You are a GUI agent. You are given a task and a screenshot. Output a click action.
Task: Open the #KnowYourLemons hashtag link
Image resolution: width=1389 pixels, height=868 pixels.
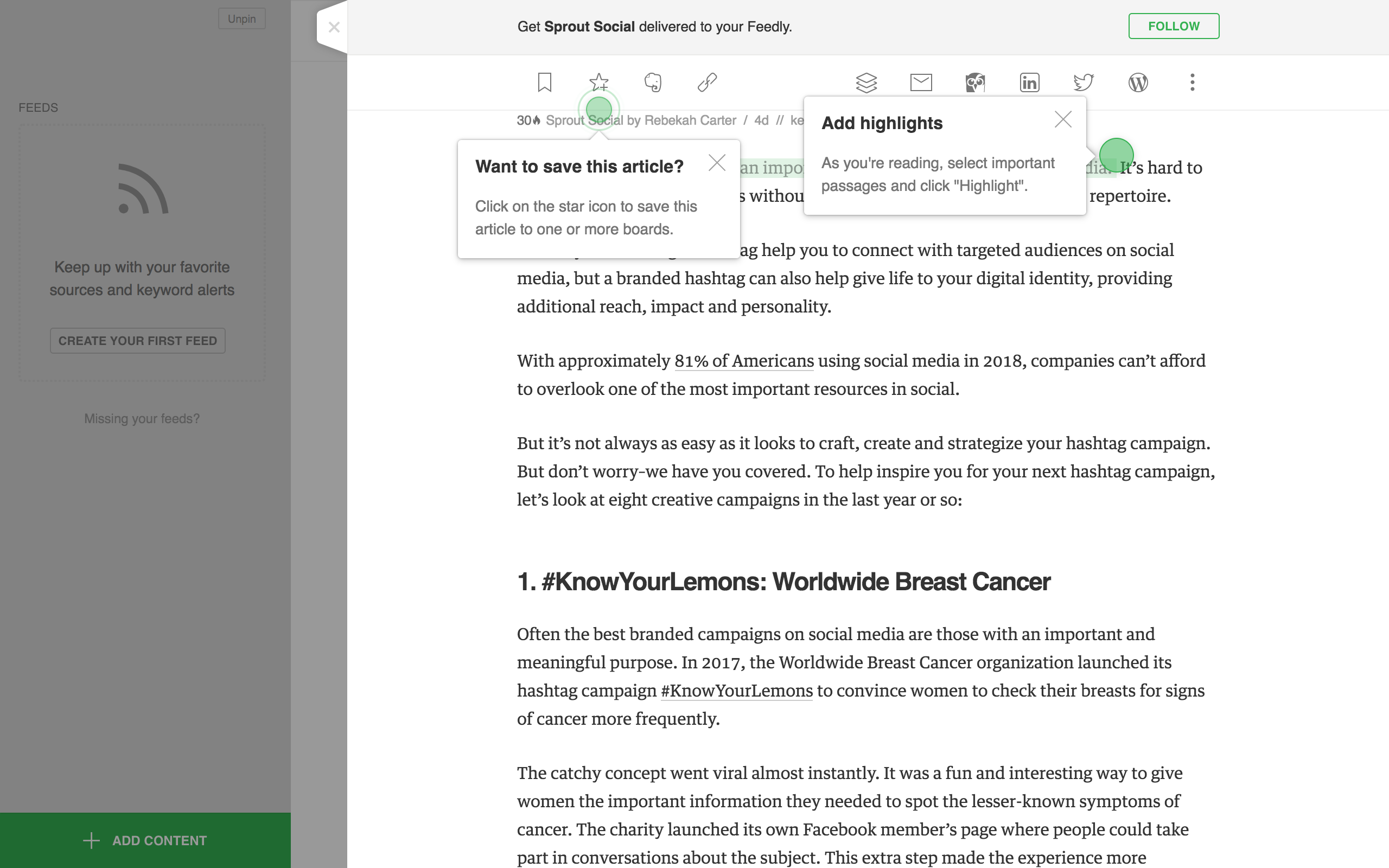[x=736, y=691]
